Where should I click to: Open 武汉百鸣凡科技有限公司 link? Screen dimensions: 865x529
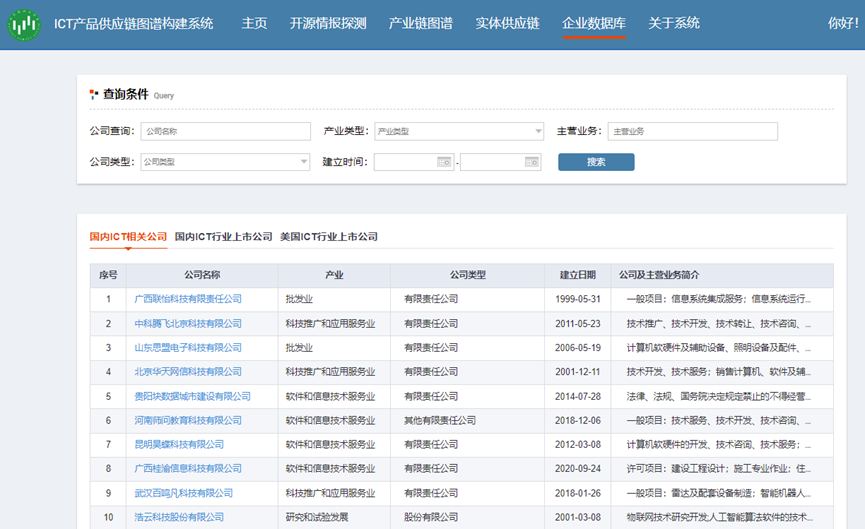184,493
